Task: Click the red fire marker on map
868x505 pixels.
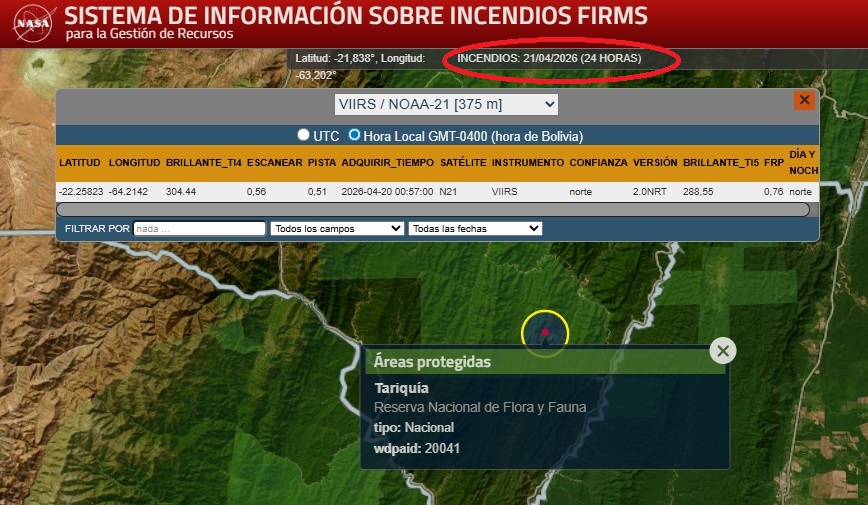Action: tap(545, 331)
